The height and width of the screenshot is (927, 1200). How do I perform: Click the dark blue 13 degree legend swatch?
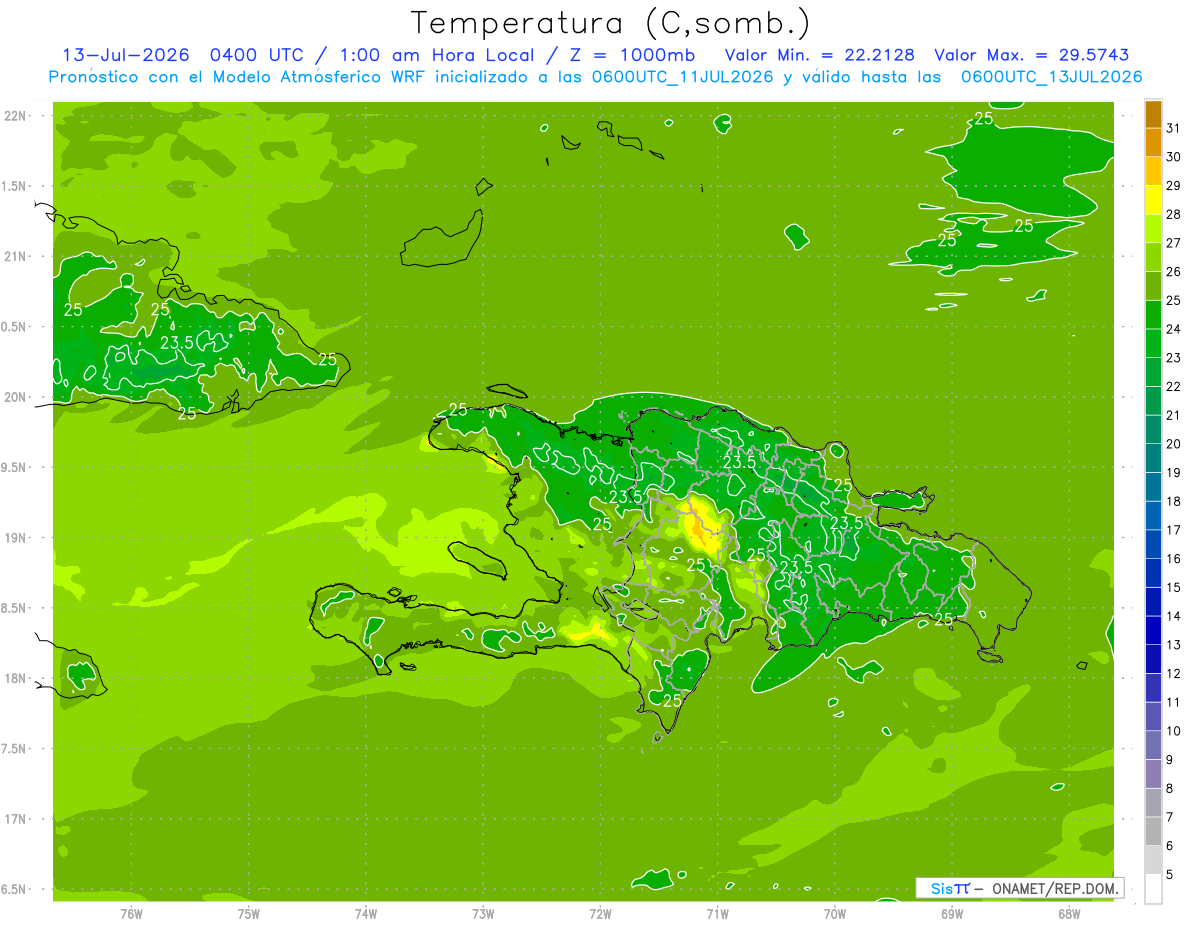point(1153,631)
